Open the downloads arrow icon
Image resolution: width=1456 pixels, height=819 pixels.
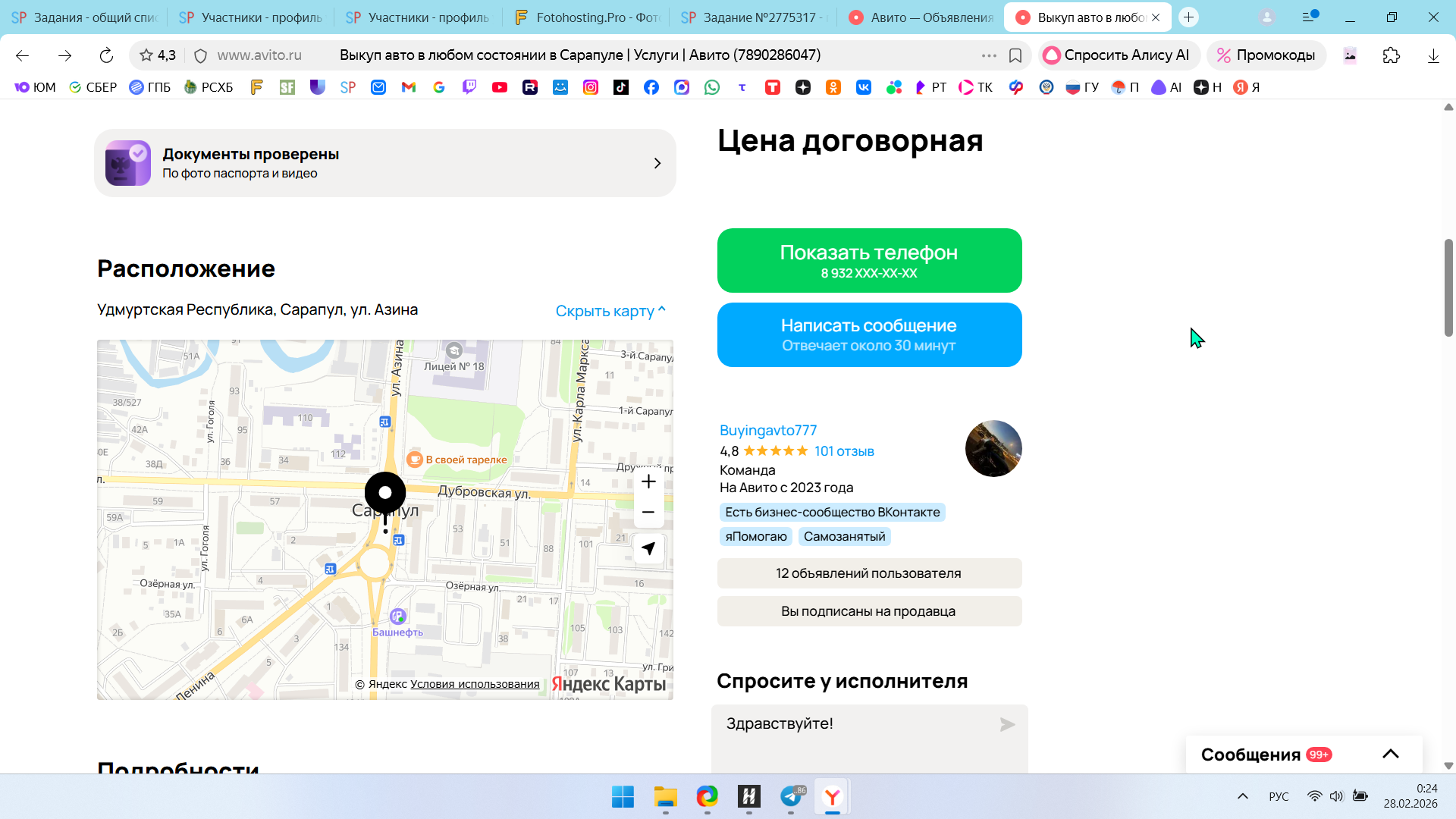point(1433,55)
